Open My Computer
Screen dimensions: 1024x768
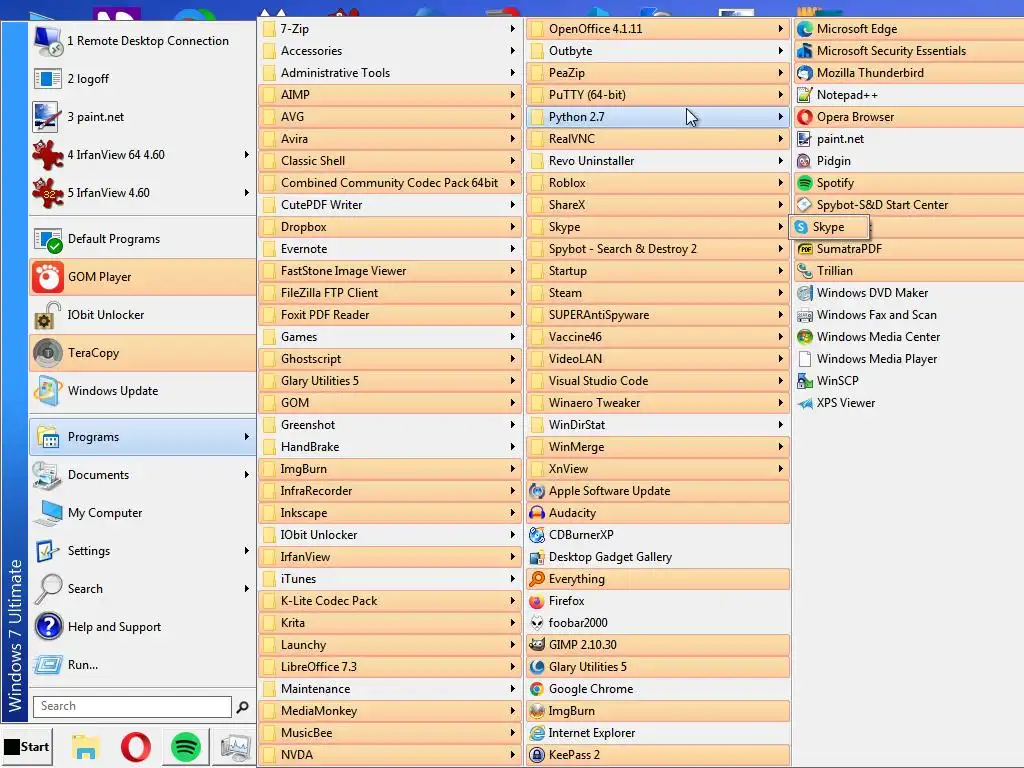142,513
